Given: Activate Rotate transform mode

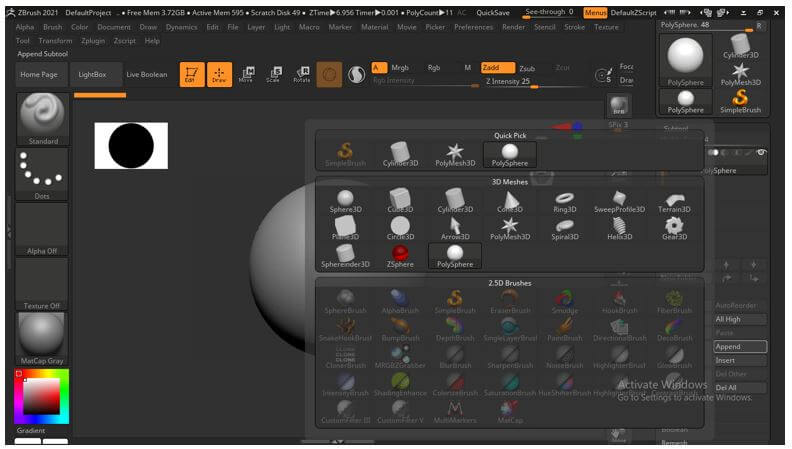Looking at the screenshot, I should [302, 74].
